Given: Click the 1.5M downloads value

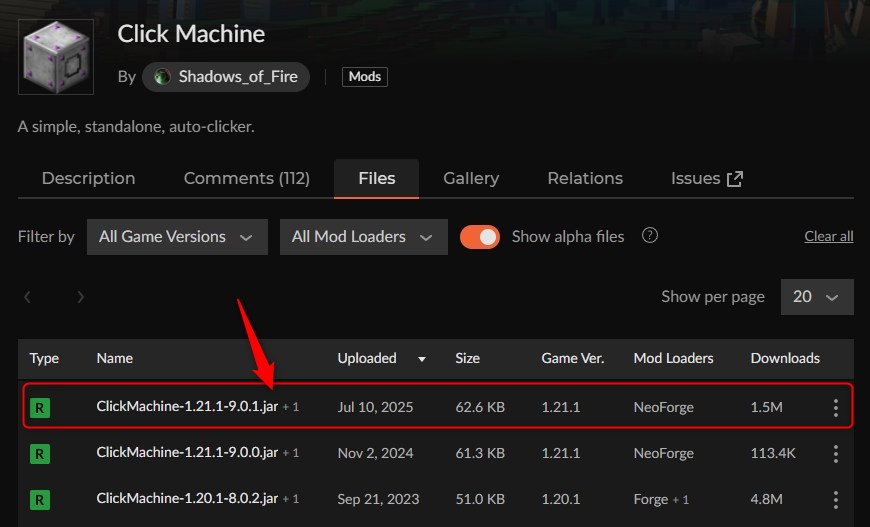Looking at the screenshot, I should tap(766, 407).
